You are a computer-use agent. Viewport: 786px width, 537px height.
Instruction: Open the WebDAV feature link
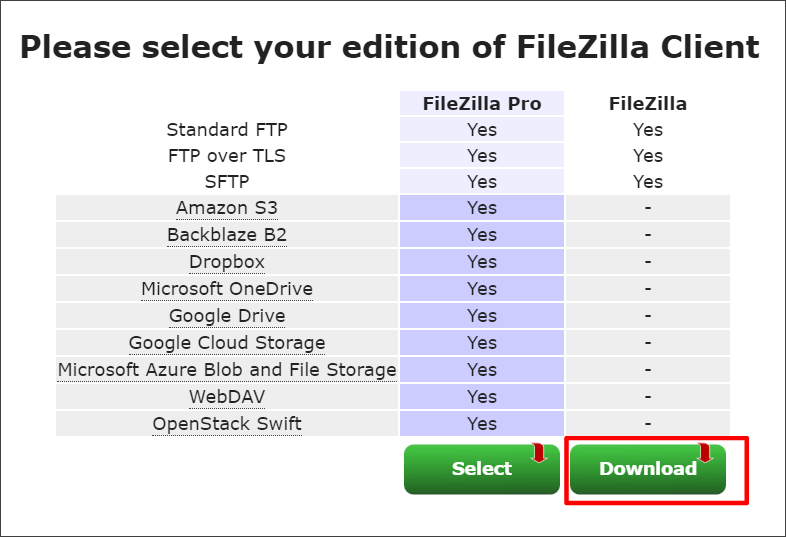227,397
